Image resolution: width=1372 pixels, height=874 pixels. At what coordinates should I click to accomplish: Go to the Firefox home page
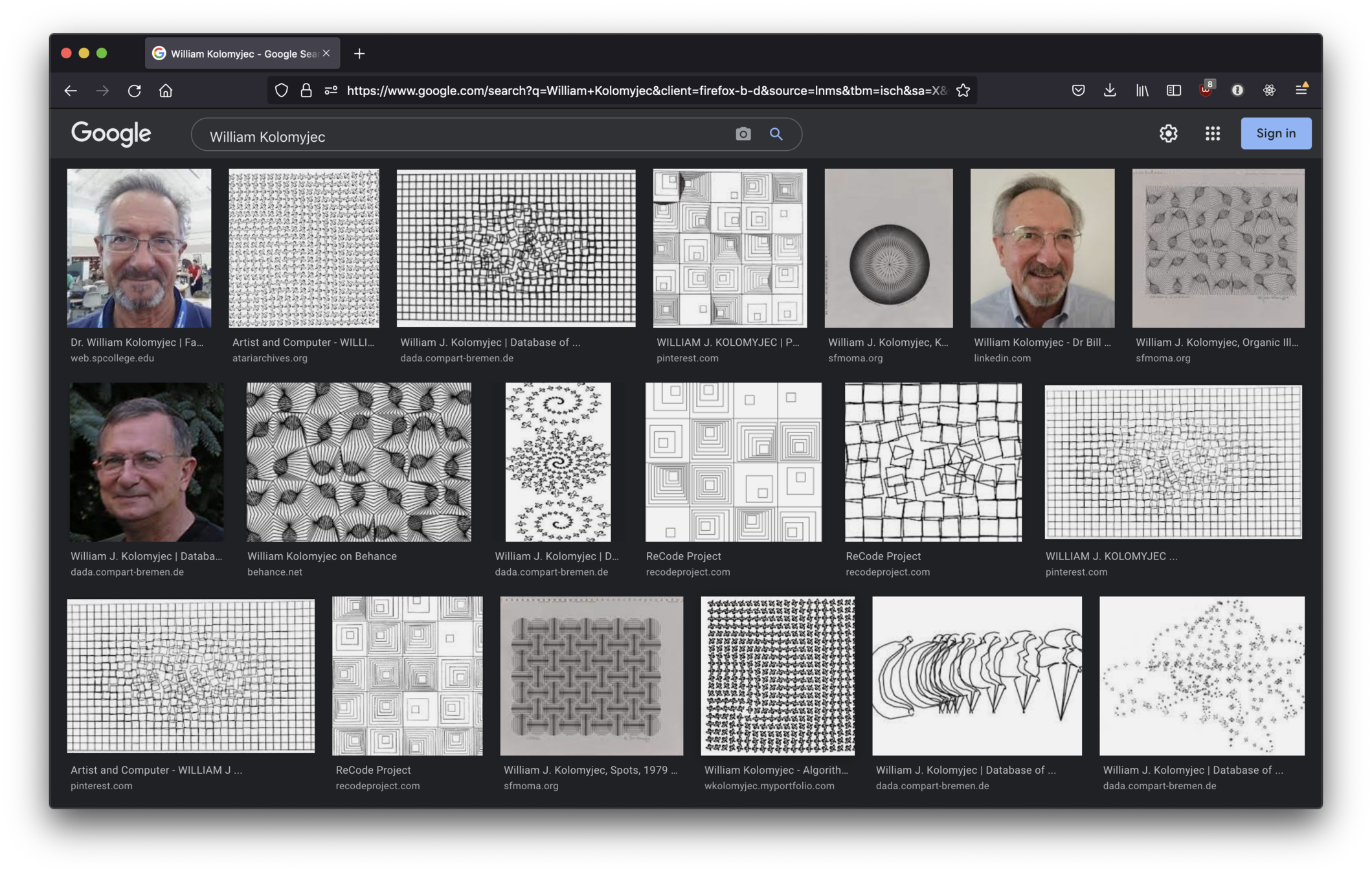166,91
